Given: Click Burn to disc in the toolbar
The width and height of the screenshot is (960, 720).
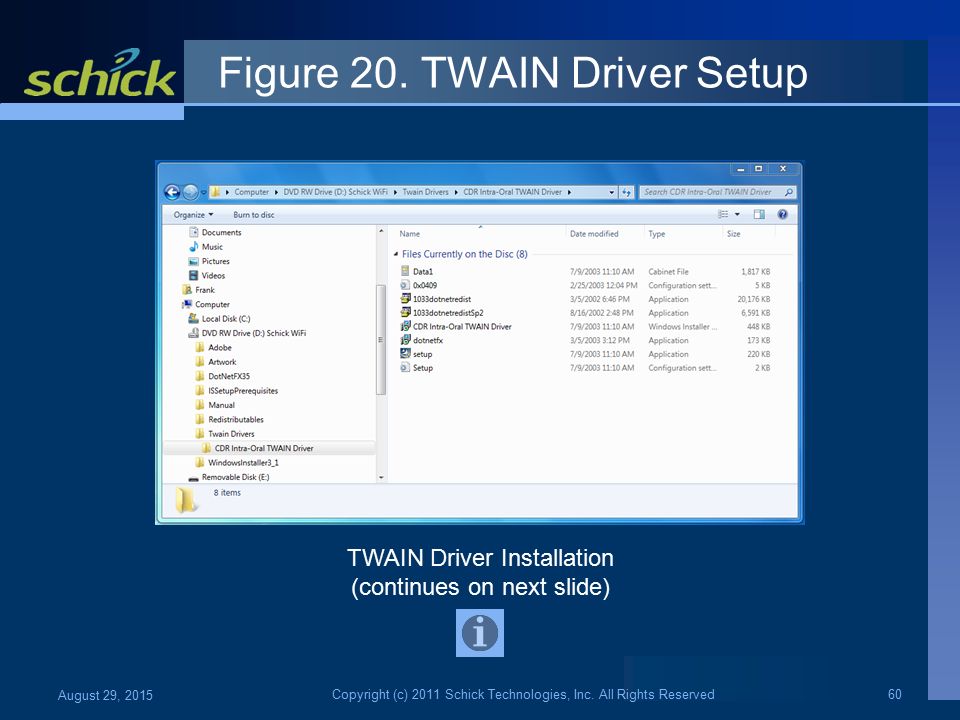Looking at the screenshot, I should tap(253, 215).
